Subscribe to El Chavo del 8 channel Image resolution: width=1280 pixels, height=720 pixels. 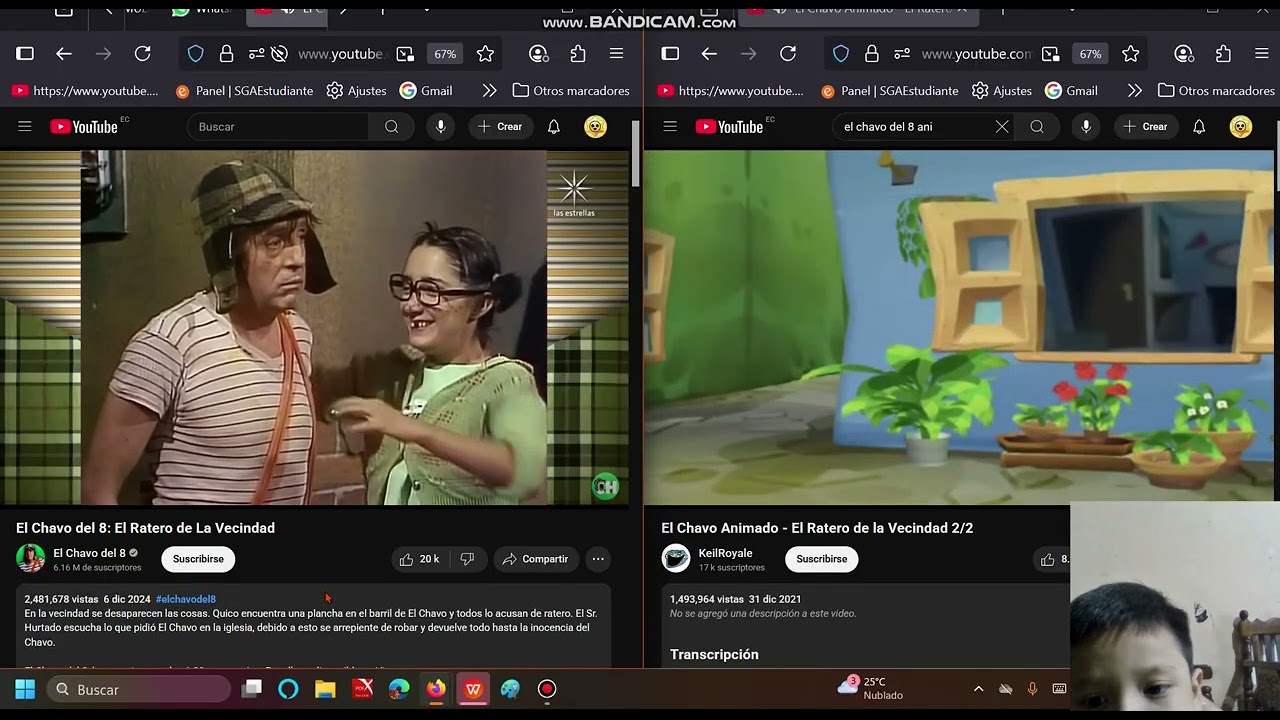click(198, 559)
